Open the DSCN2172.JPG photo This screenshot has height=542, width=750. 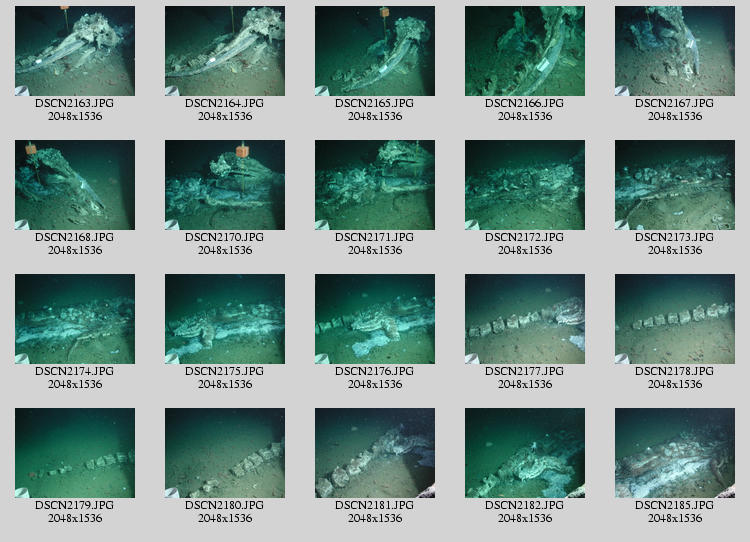[525, 185]
